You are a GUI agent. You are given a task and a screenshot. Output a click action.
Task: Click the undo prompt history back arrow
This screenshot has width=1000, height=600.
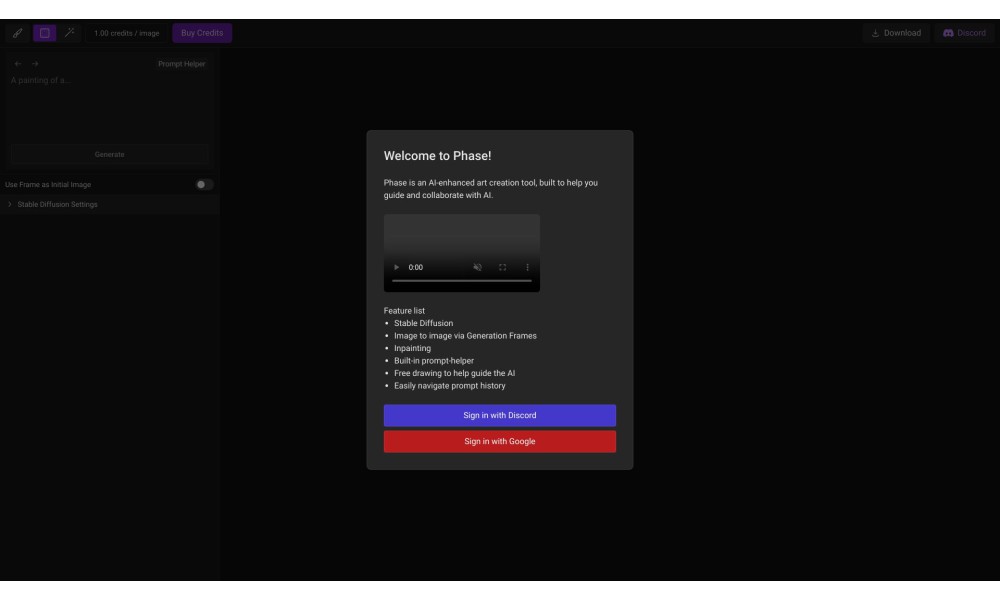pyautogui.click(x=18, y=64)
